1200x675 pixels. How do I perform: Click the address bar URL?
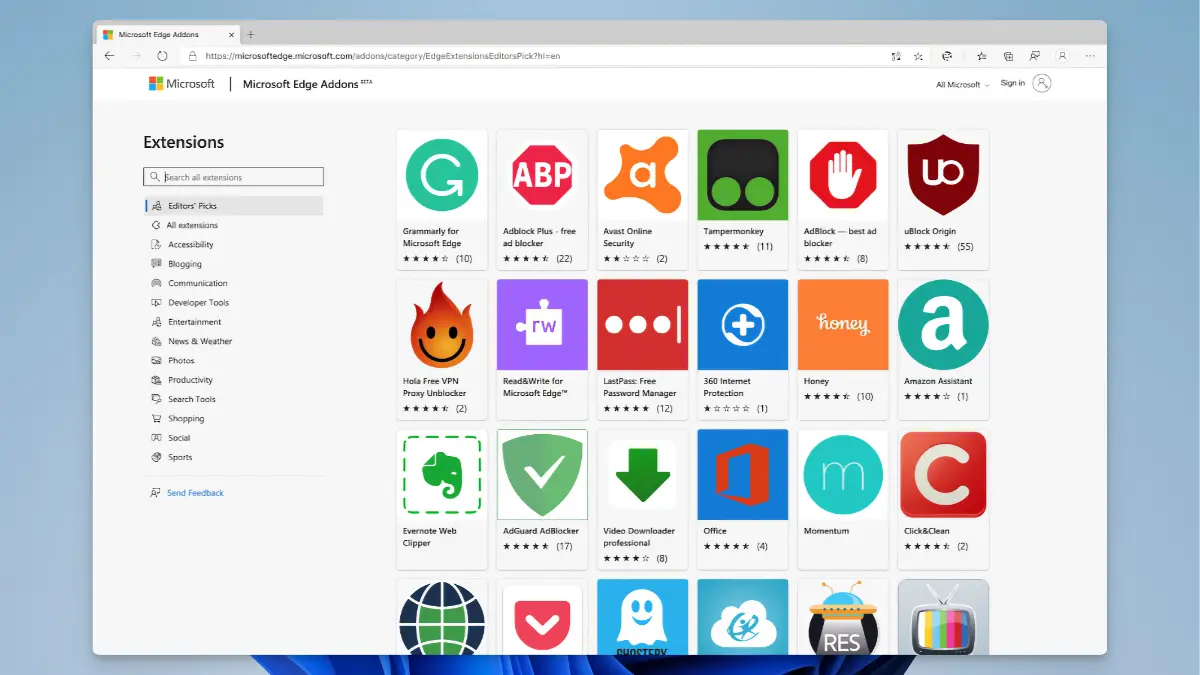point(382,56)
